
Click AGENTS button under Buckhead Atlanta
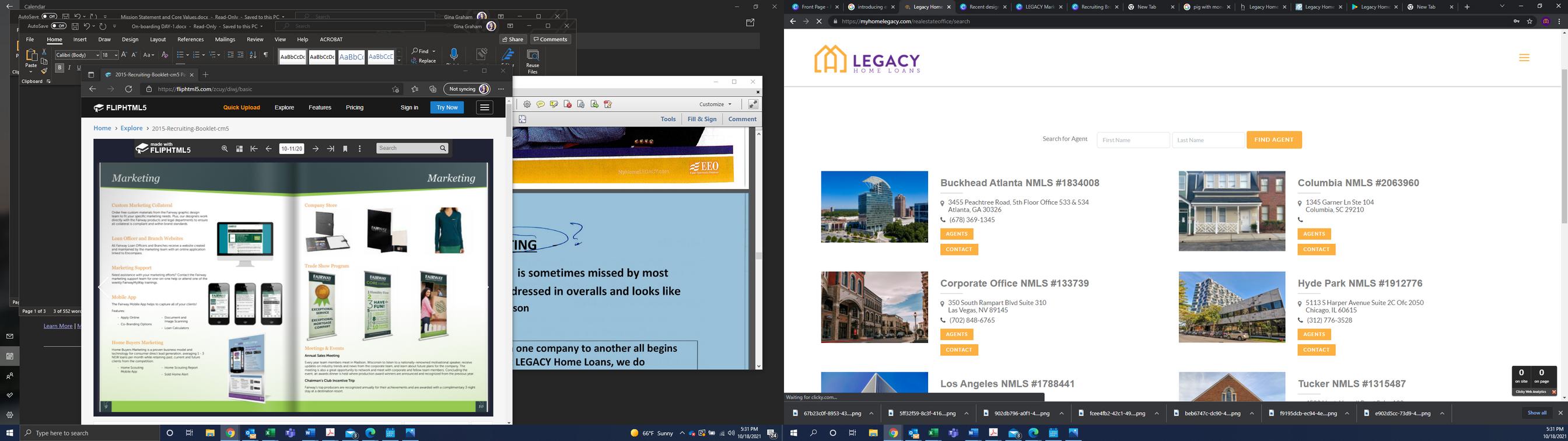point(957,234)
